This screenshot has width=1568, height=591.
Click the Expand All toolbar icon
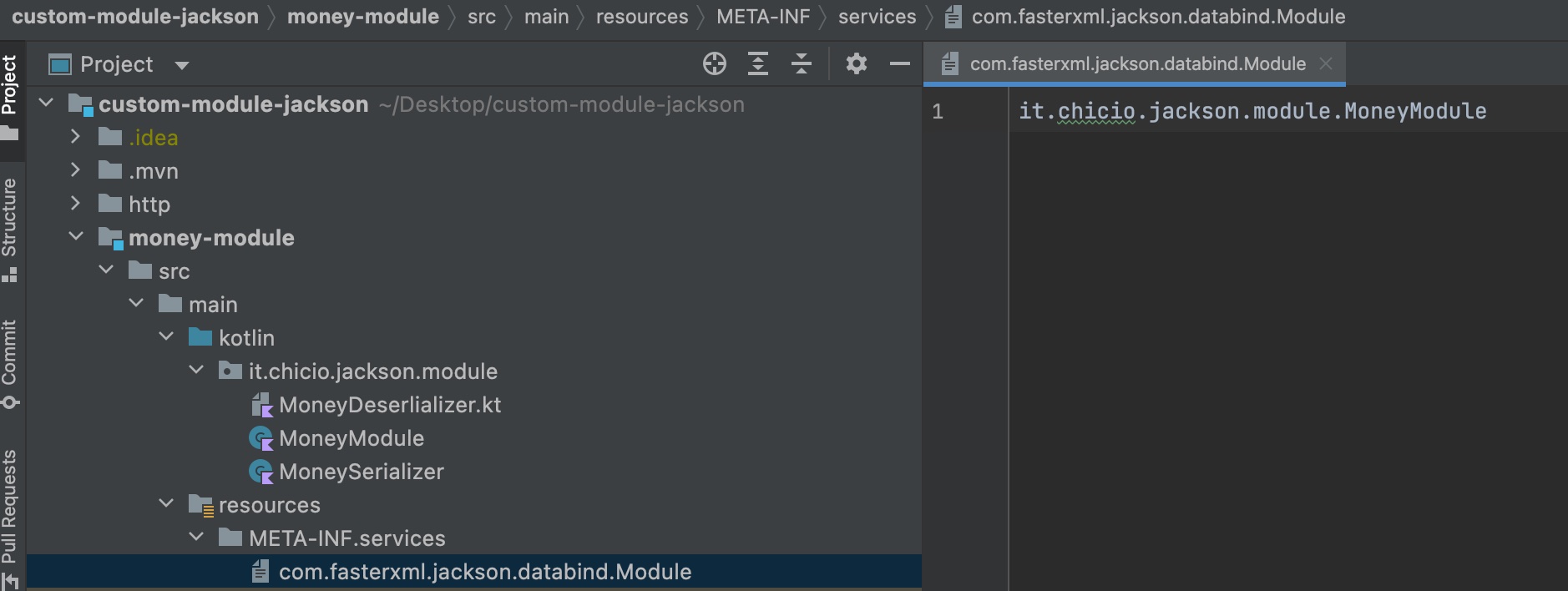point(758,63)
